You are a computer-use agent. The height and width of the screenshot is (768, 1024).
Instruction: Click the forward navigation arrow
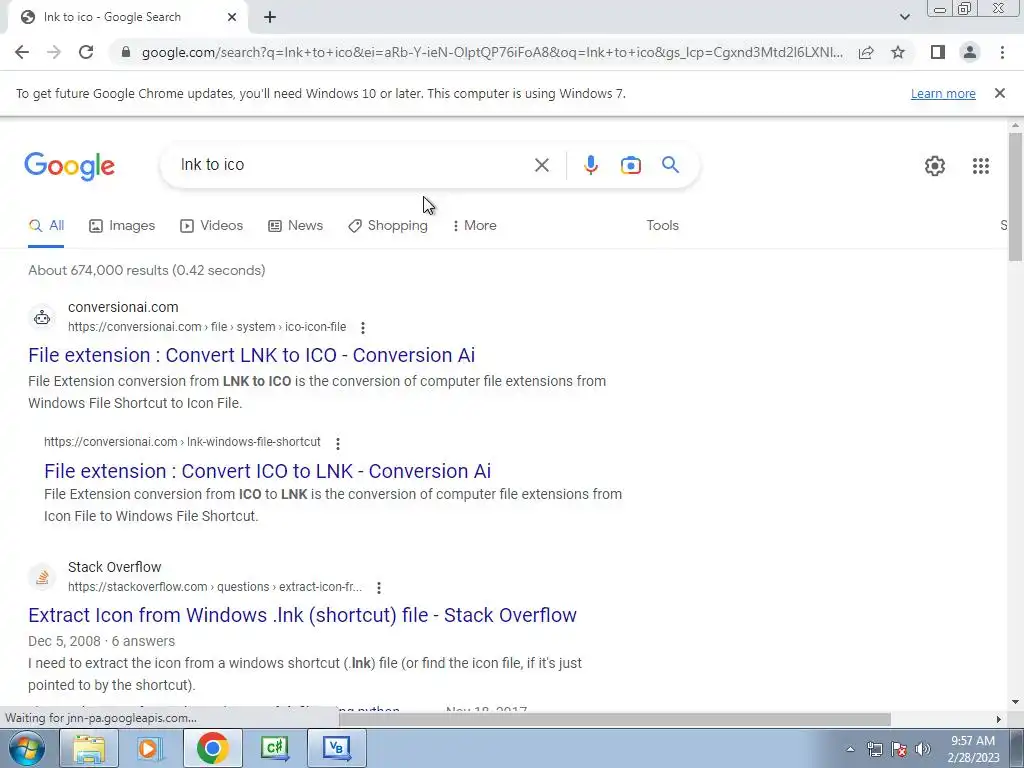(x=54, y=52)
